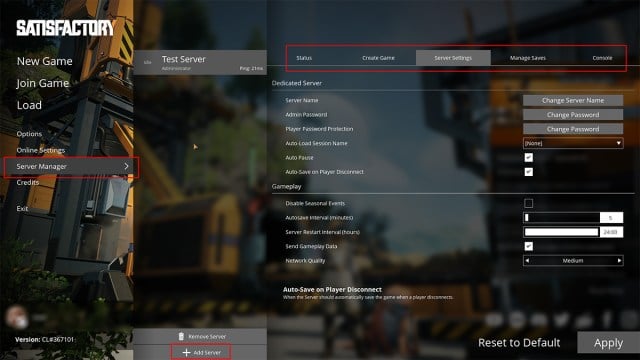Go to the Manage Saves tab
This screenshot has width=640, height=360.
click(528, 58)
